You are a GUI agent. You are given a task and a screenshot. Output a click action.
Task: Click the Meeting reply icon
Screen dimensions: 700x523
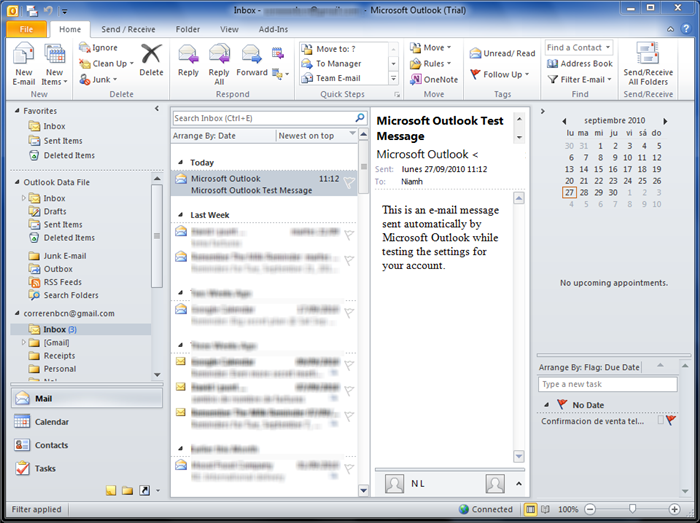pyautogui.click(x=278, y=53)
